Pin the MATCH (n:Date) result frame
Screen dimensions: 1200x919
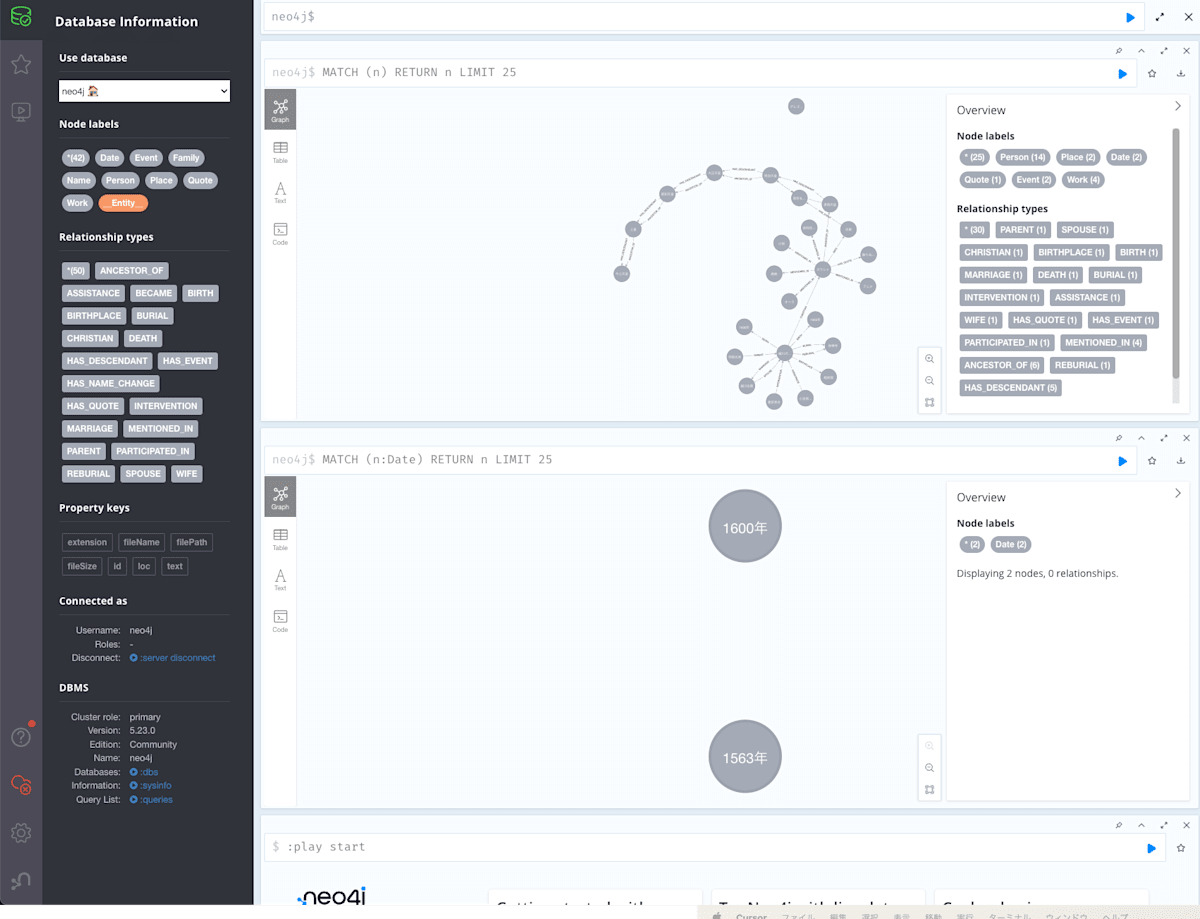pyautogui.click(x=1119, y=437)
